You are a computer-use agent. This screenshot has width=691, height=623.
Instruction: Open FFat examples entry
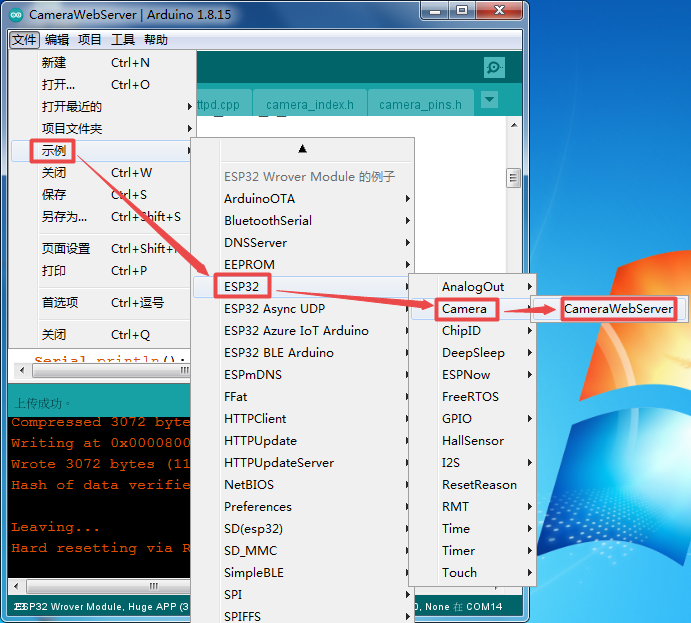(303, 397)
